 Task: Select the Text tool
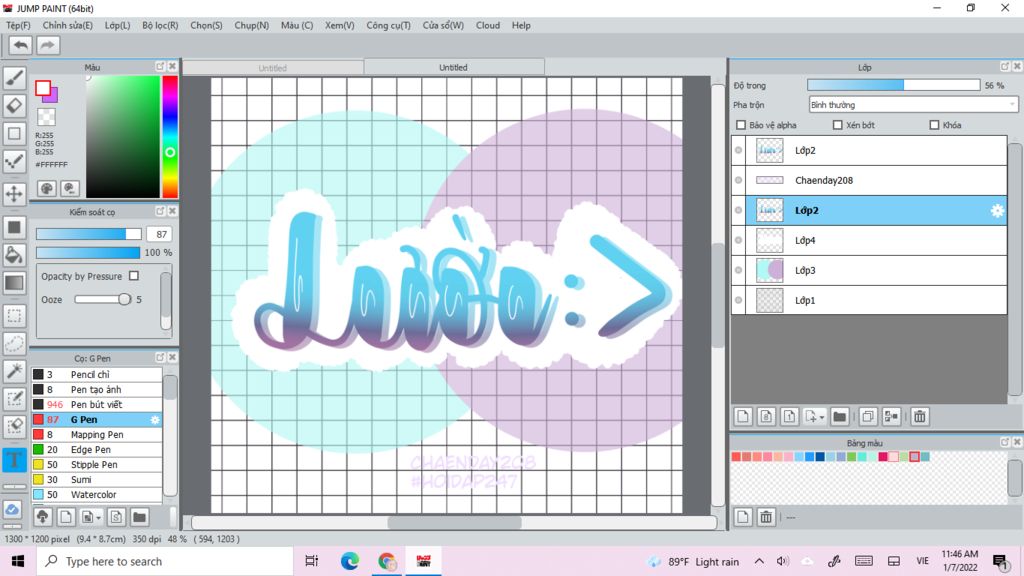click(14, 459)
